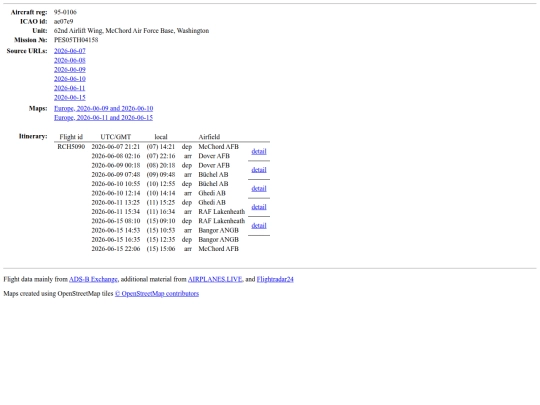Click local time (15) 15:06

161,249
